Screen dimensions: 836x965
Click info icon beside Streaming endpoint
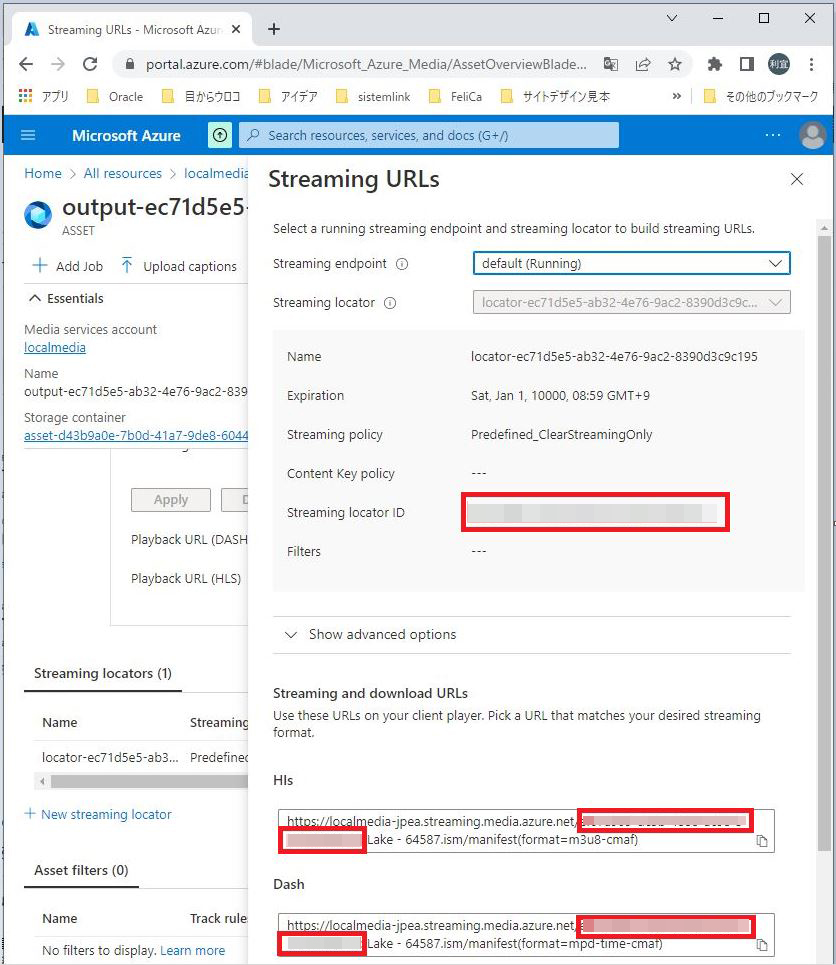click(402, 264)
